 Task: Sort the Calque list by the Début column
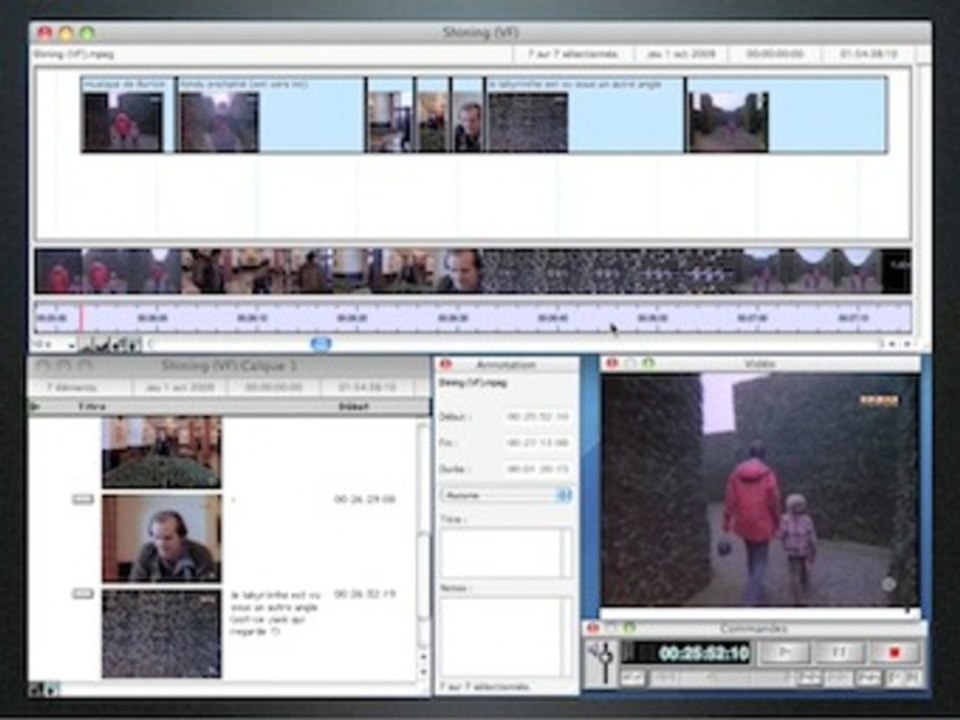(354, 407)
